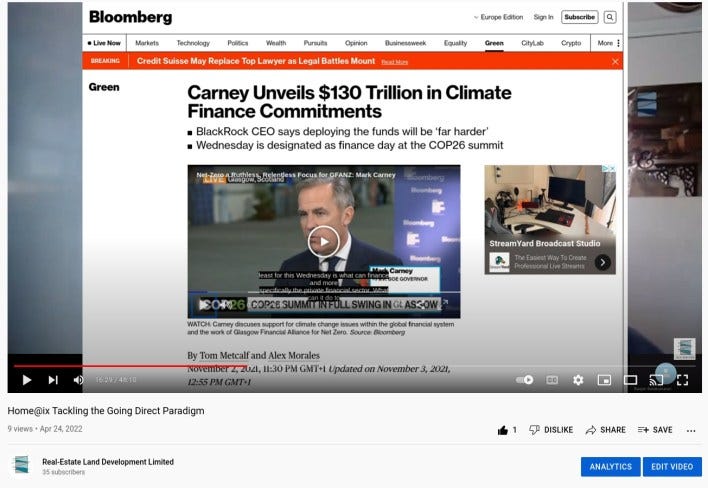Viewport: 708px width, 488px height.
Task: Select Live Now in navigation
Action: click(104, 43)
